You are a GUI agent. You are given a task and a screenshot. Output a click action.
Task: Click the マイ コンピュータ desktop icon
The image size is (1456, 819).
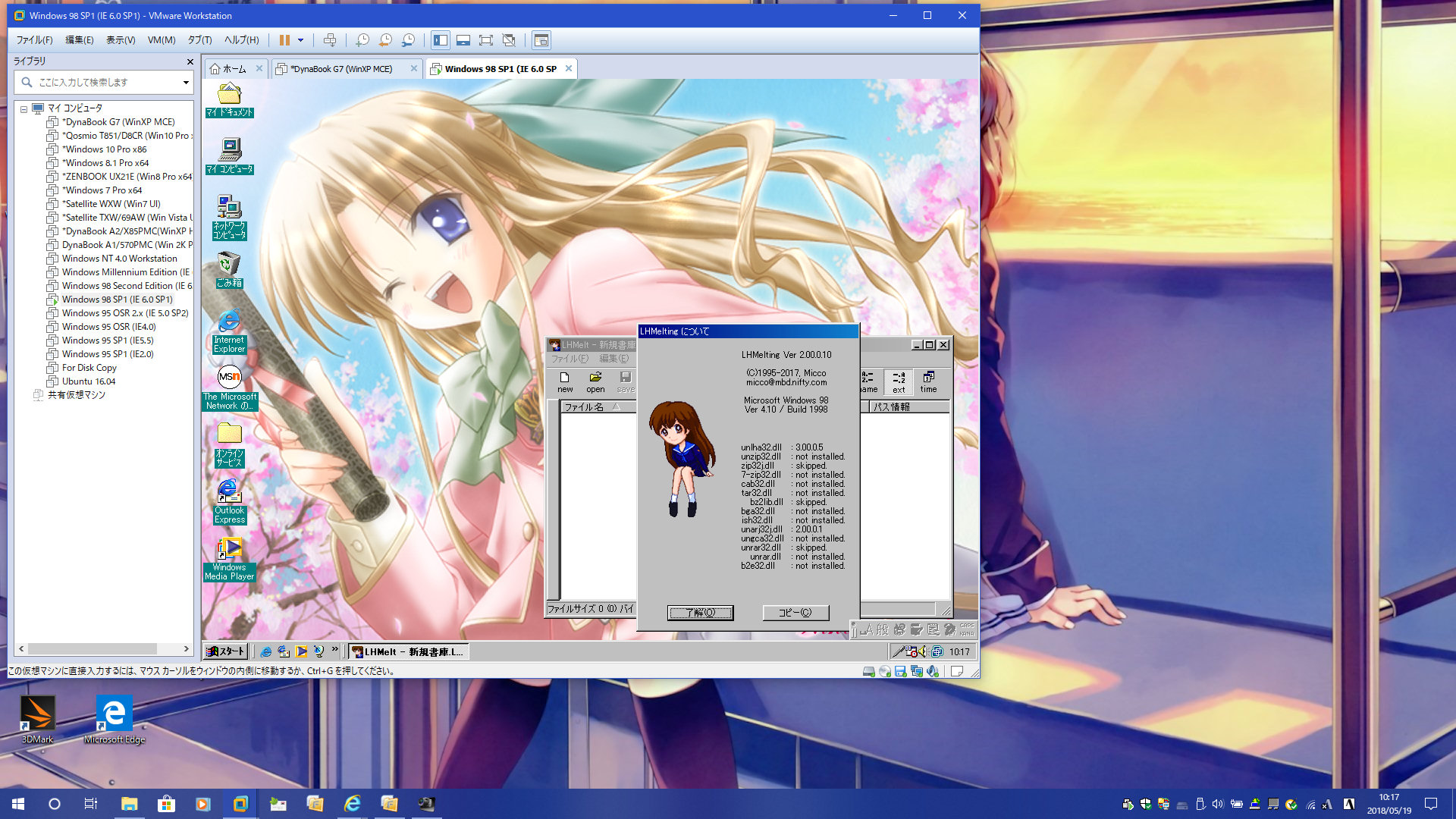[229, 156]
